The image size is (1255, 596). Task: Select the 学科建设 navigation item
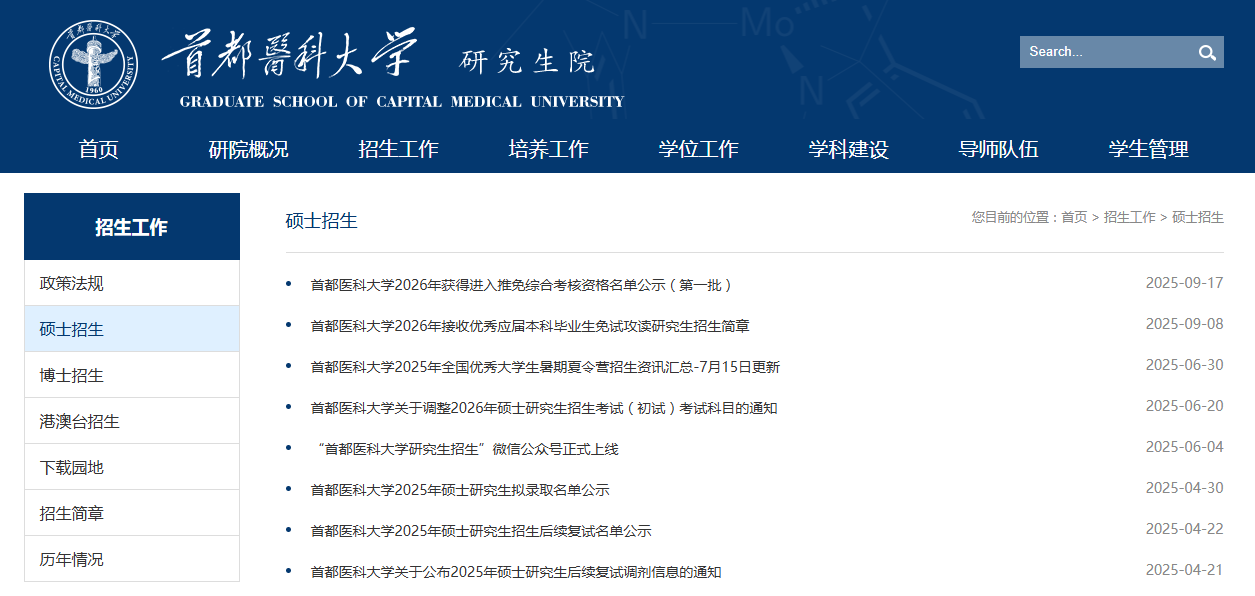[x=848, y=149]
